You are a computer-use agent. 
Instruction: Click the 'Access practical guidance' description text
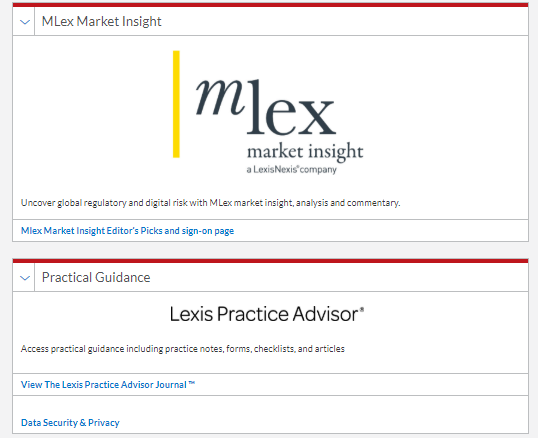[183, 349]
